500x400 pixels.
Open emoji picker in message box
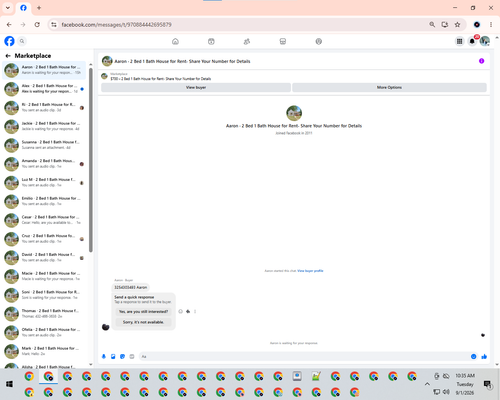tap(473, 356)
